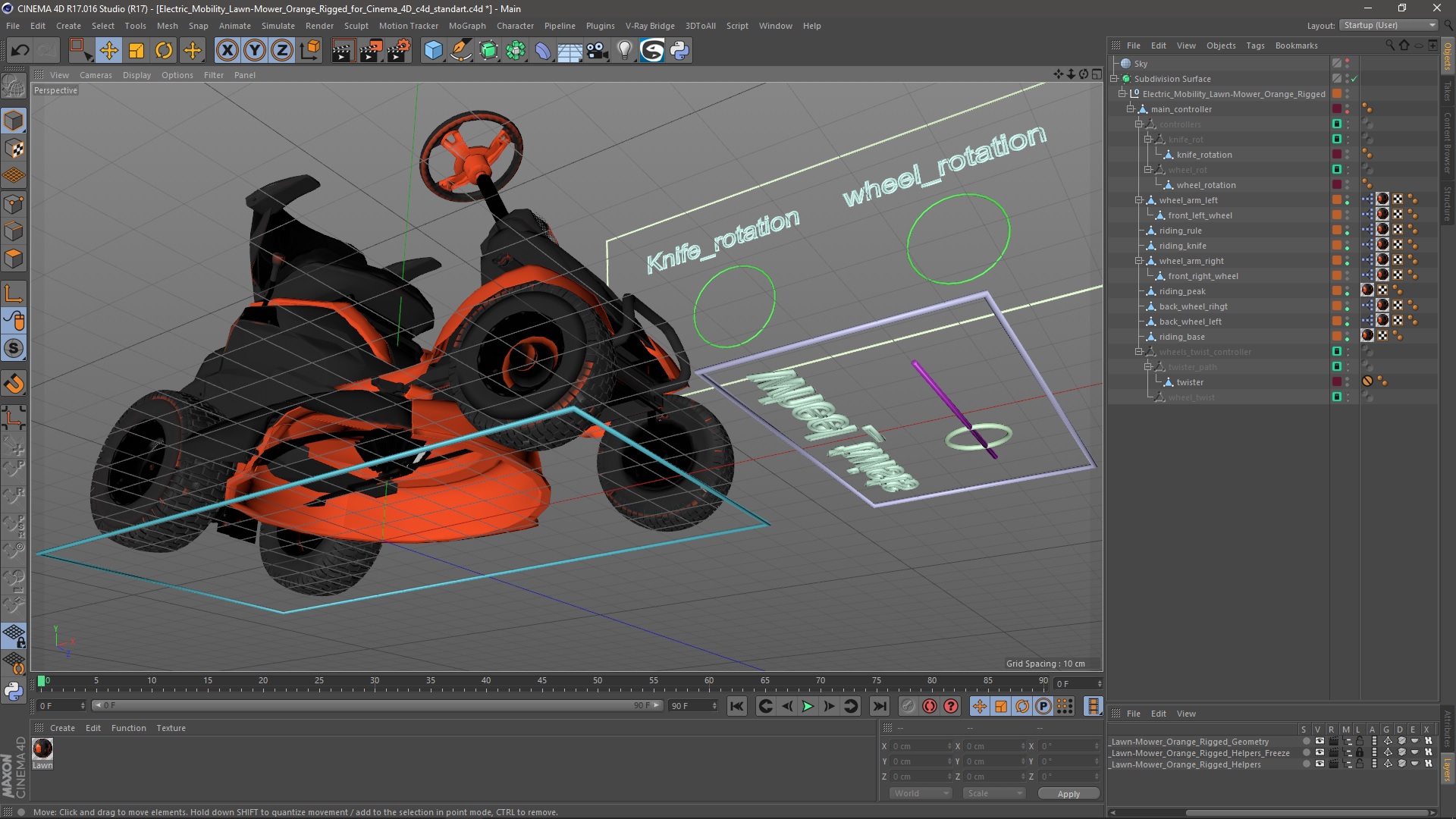Open the viewport Filter menu

[214, 75]
